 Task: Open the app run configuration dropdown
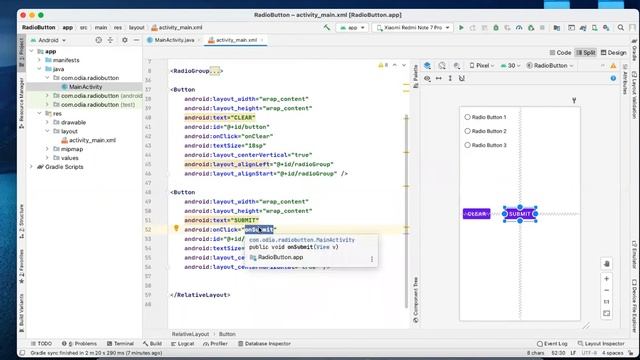(352, 28)
